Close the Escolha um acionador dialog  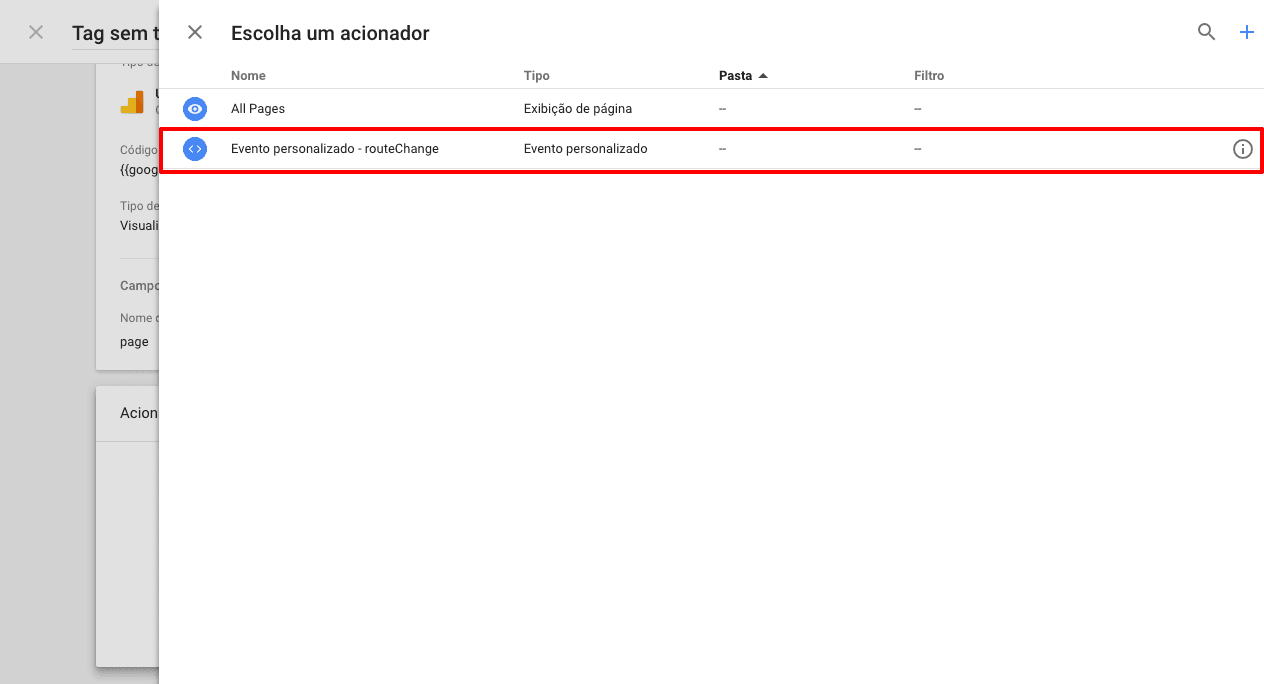(x=194, y=31)
